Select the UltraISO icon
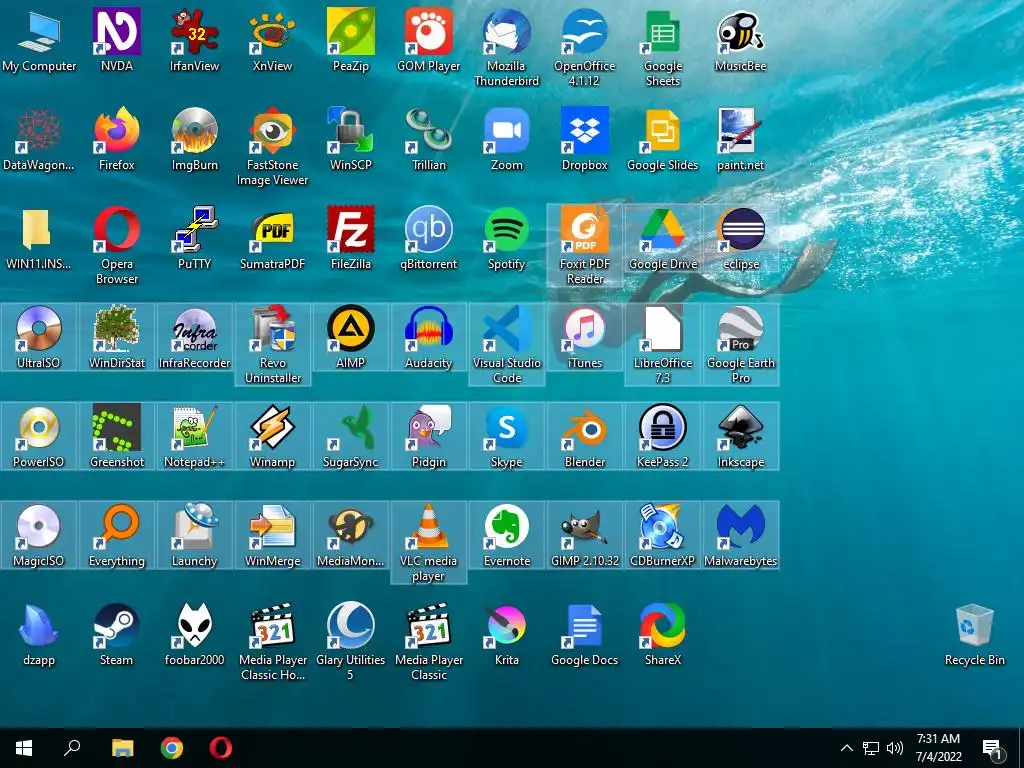The image size is (1024, 768). pyautogui.click(x=39, y=338)
